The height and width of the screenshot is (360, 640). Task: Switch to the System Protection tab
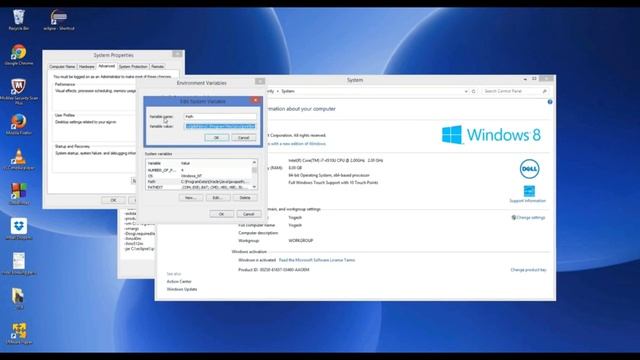[133, 67]
